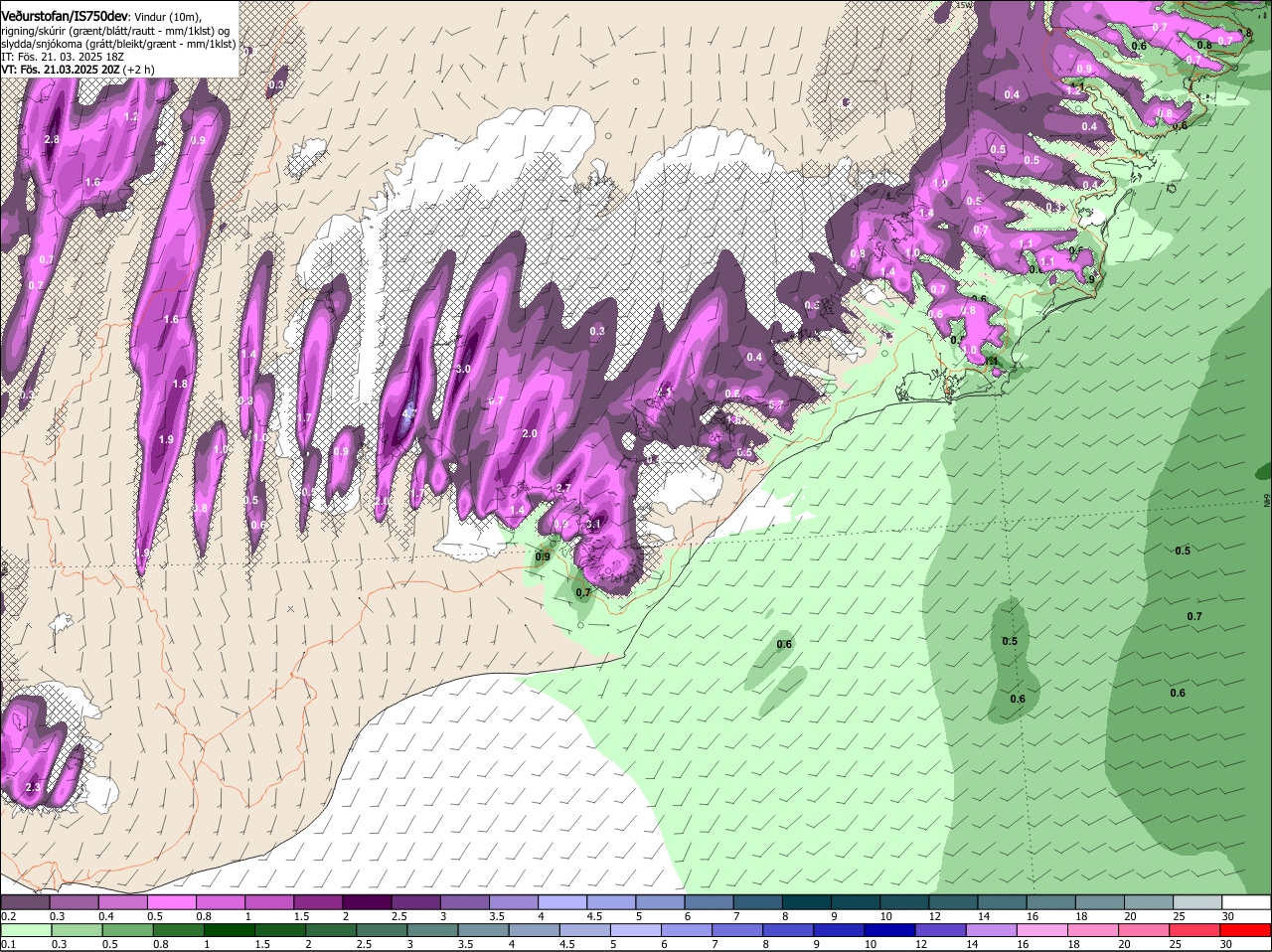Click the 3.1 snowfall value label
The height and width of the screenshot is (952, 1272).
click(x=594, y=524)
